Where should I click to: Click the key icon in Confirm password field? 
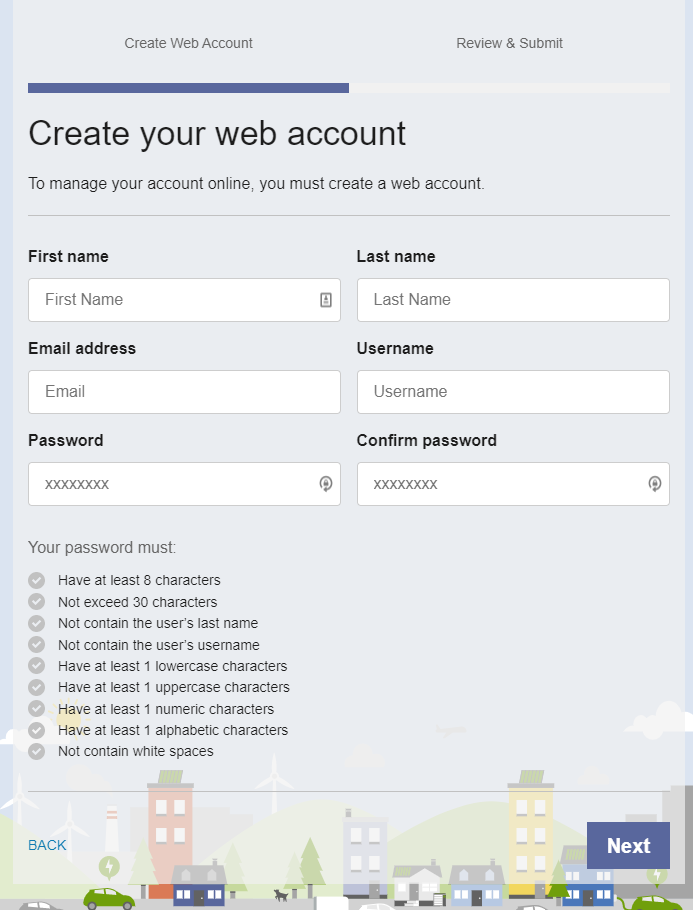tap(655, 484)
